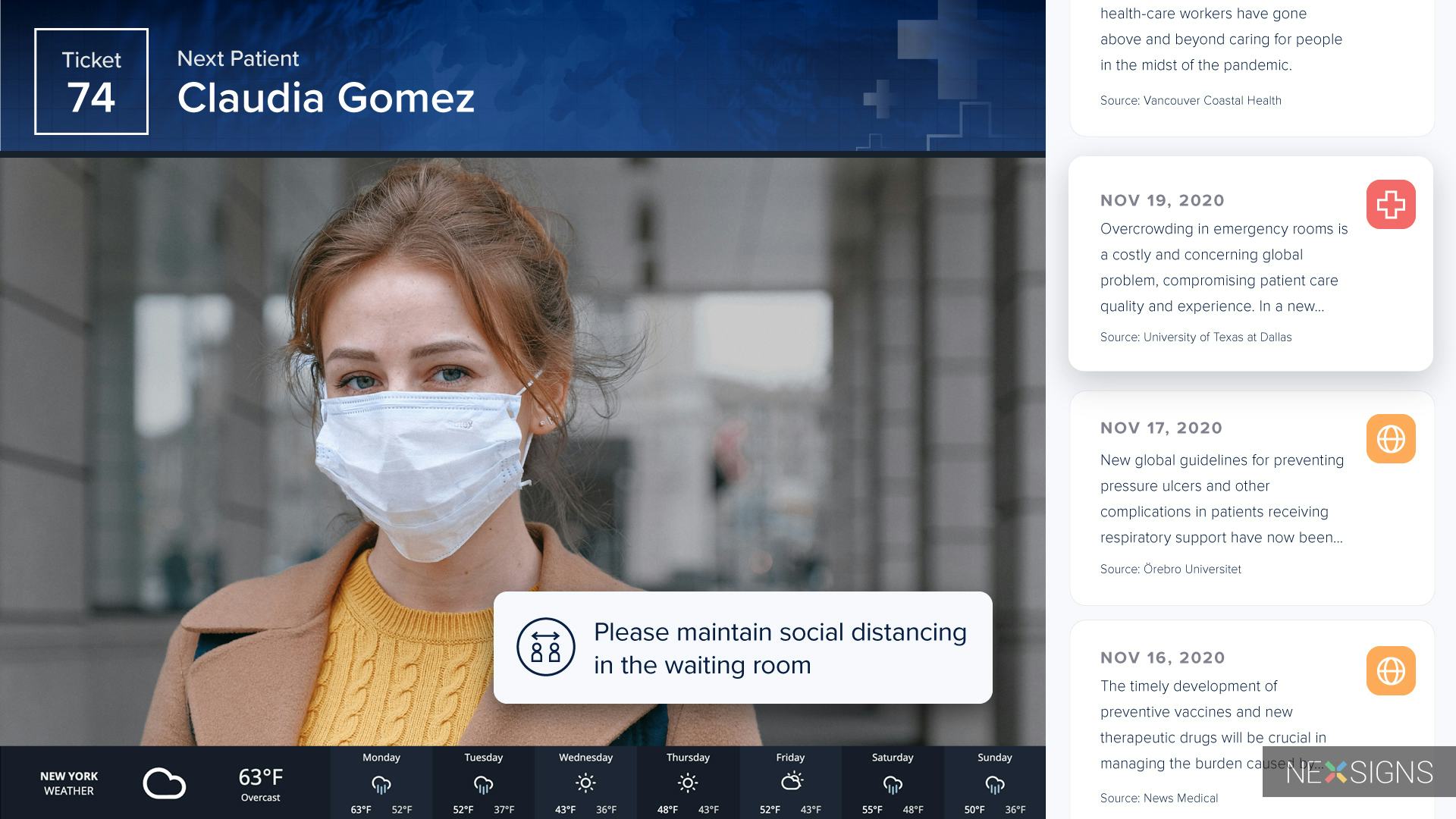Select the Tuesday forecast column

click(483, 783)
